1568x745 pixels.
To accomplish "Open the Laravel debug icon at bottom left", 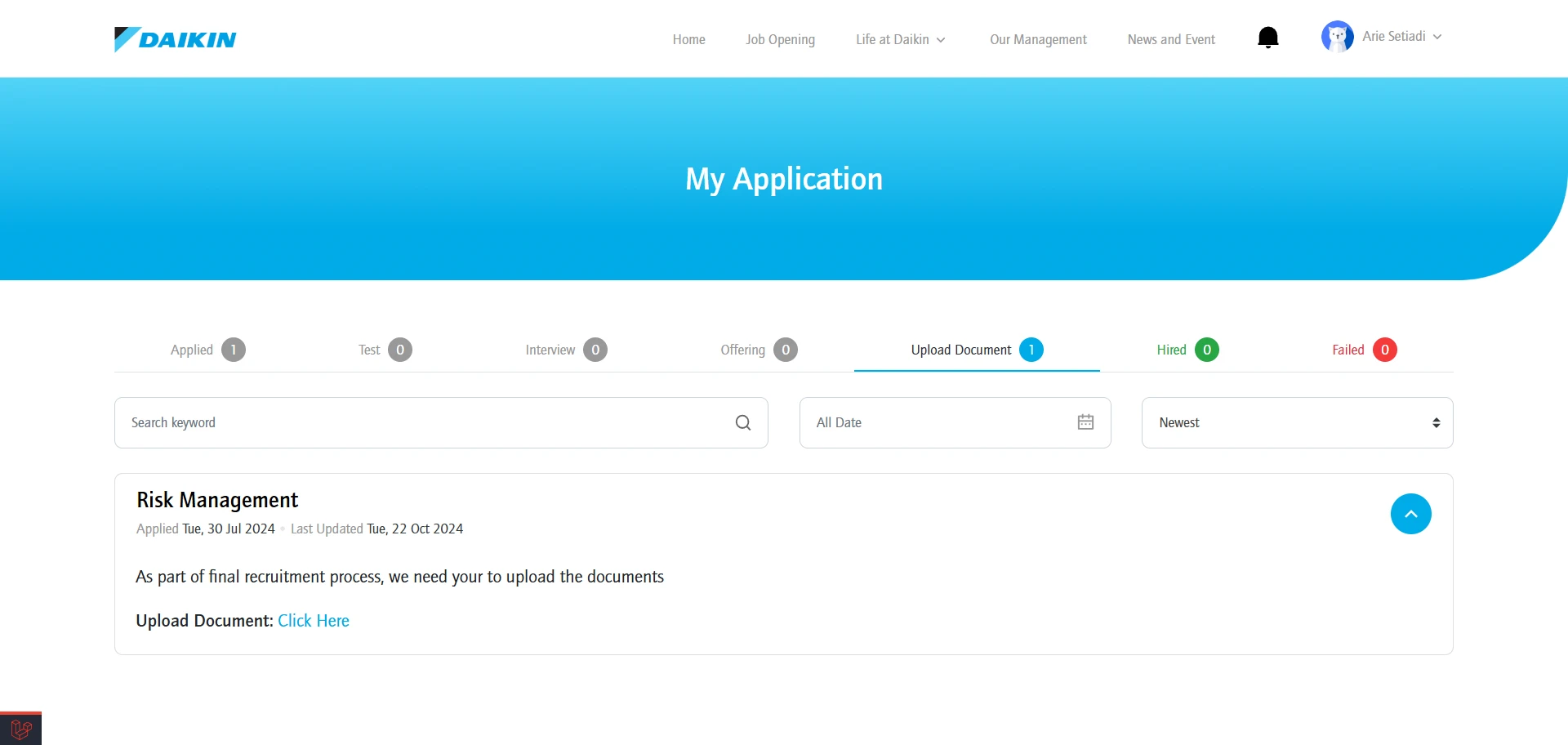I will coord(20,726).
